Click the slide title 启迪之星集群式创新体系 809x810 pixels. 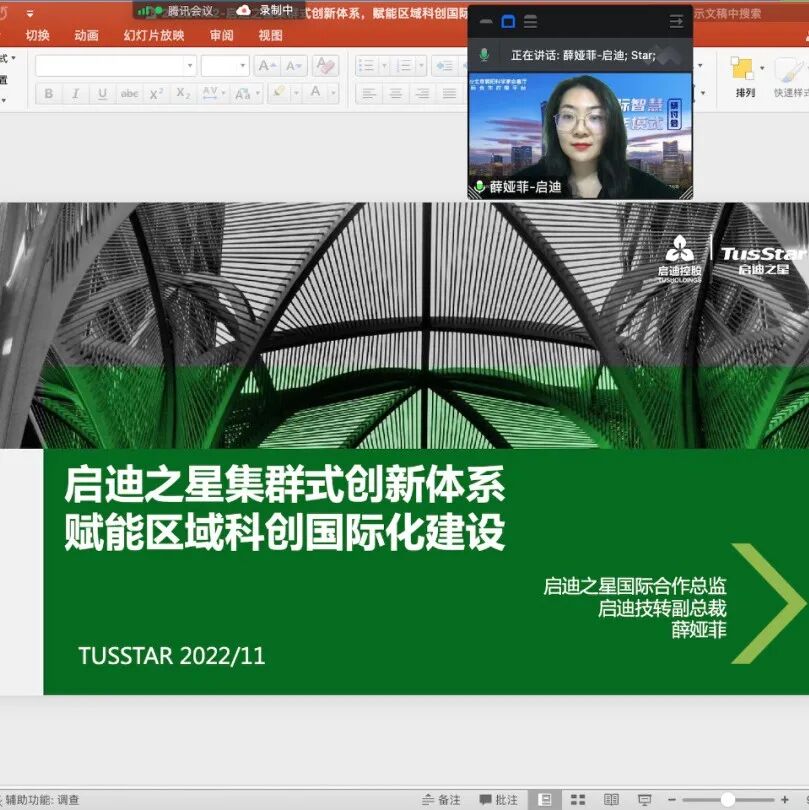coord(285,484)
